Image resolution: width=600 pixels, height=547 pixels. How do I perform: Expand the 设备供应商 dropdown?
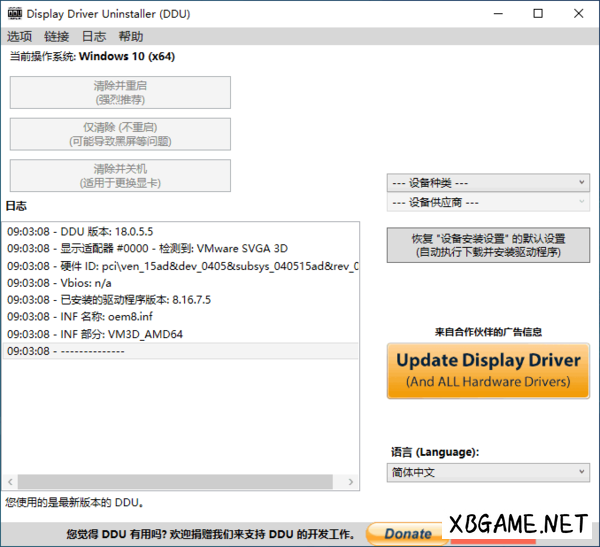pyautogui.click(x=488, y=203)
